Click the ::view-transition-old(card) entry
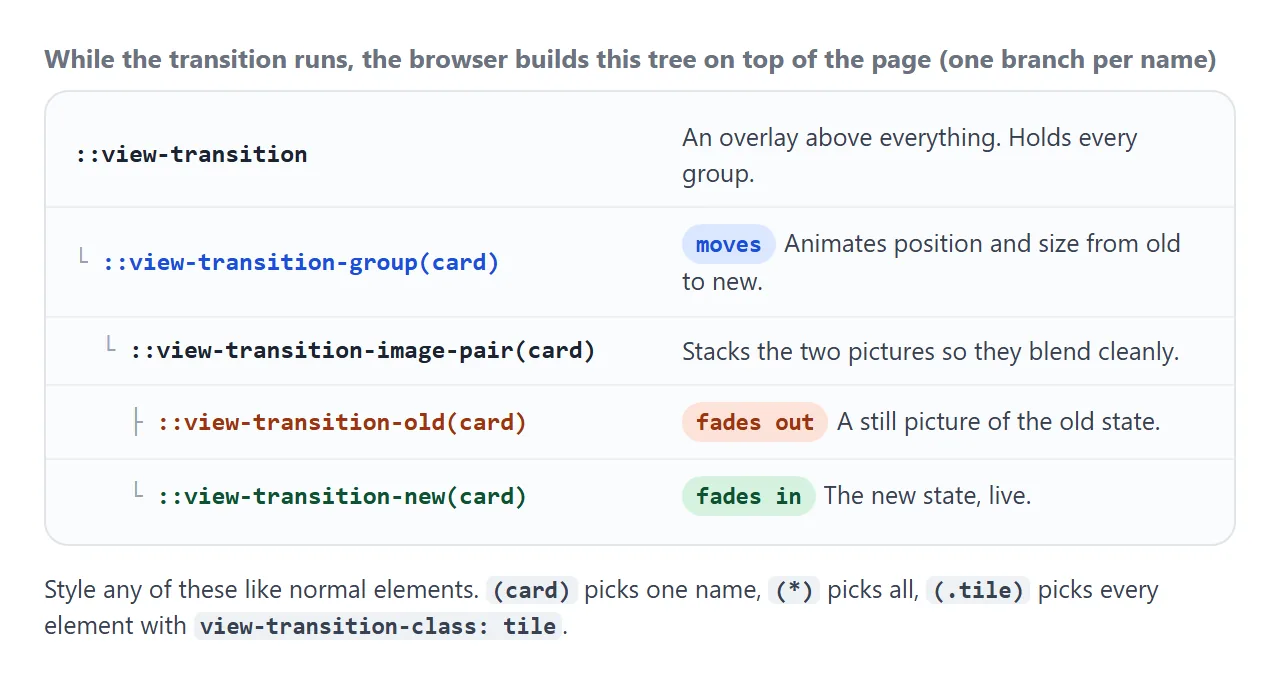 pyautogui.click(x=342, y=422)
